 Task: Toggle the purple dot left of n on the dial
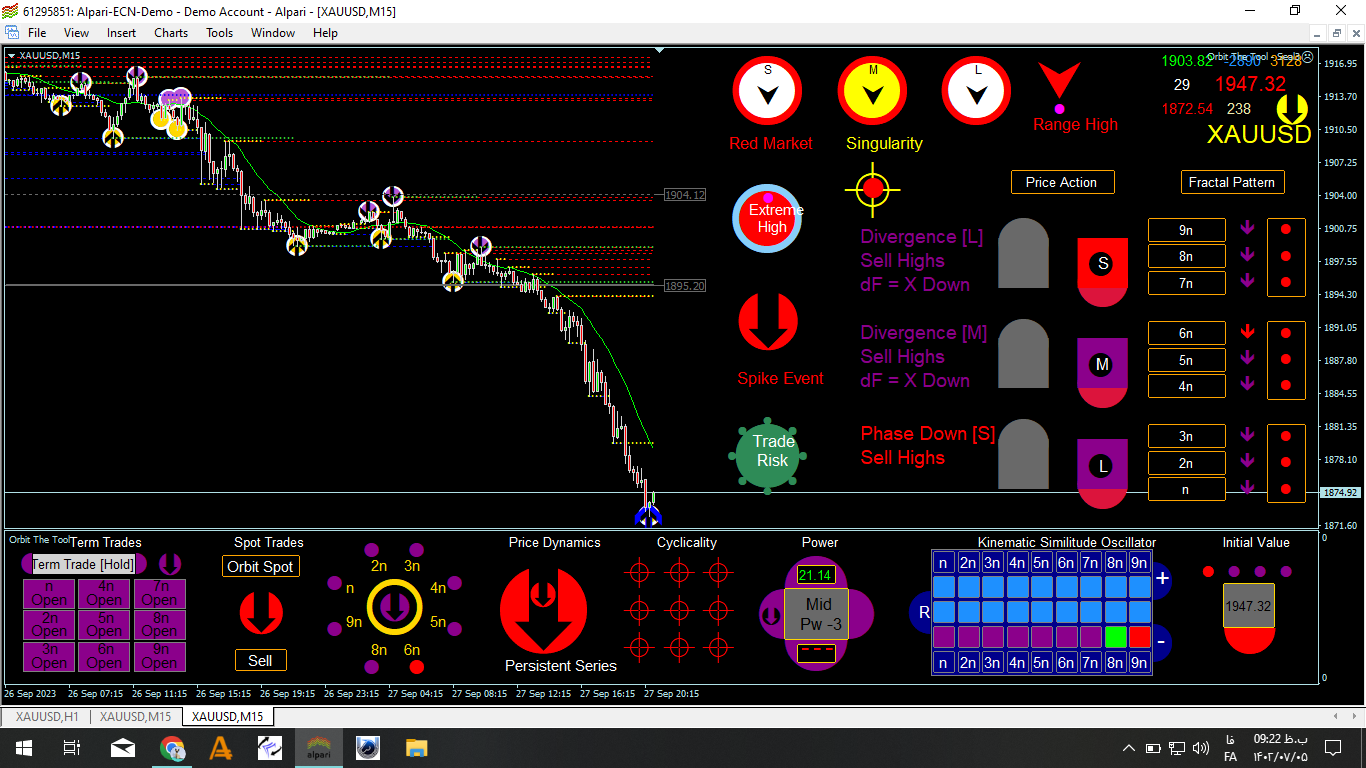[x=334, y=583]
